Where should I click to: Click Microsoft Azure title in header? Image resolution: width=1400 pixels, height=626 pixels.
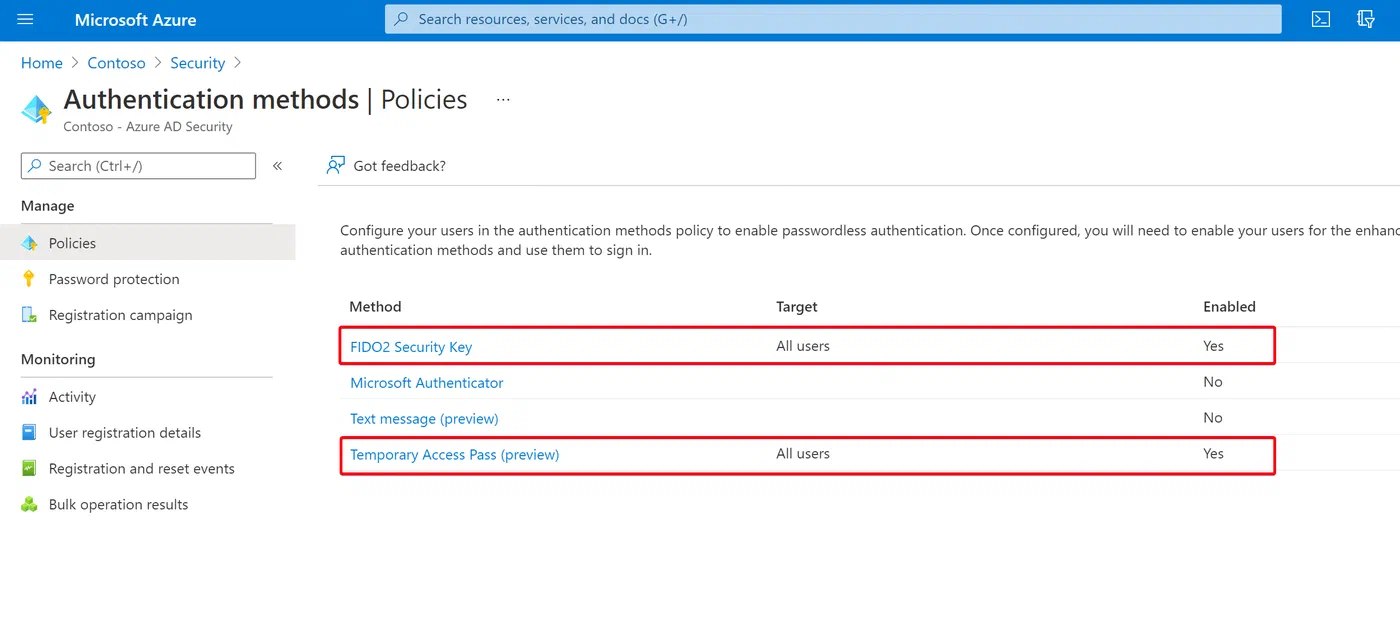click(x=135, y=19)
